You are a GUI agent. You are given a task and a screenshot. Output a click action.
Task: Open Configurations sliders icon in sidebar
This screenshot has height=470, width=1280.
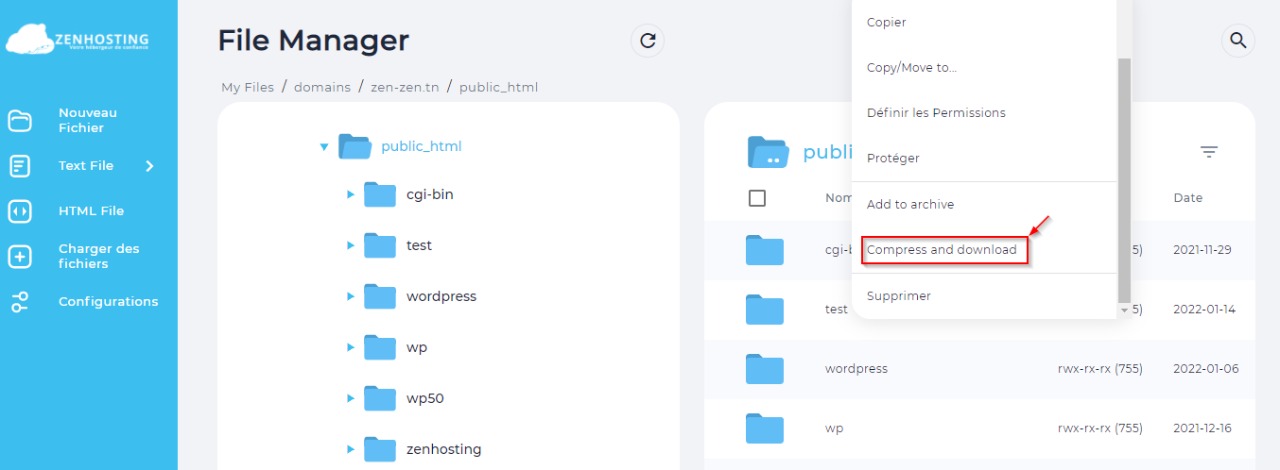point(20,302)
